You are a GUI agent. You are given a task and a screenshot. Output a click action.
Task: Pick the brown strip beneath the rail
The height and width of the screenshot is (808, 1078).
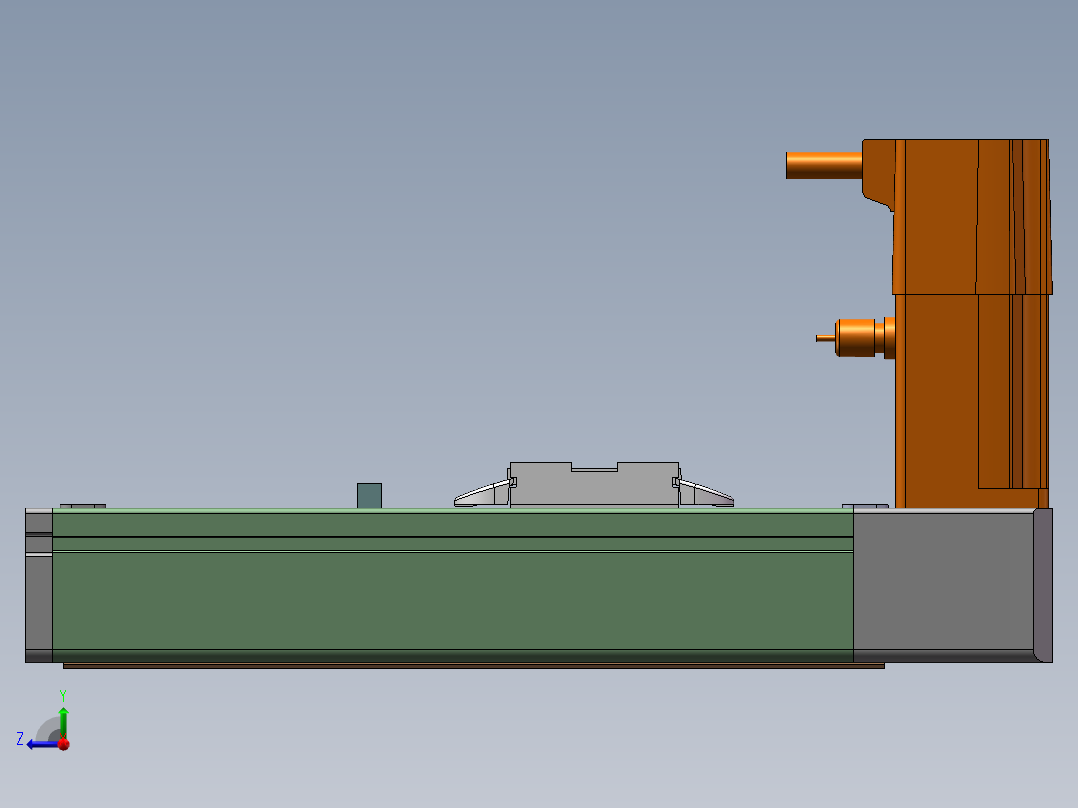coord(474,666)
